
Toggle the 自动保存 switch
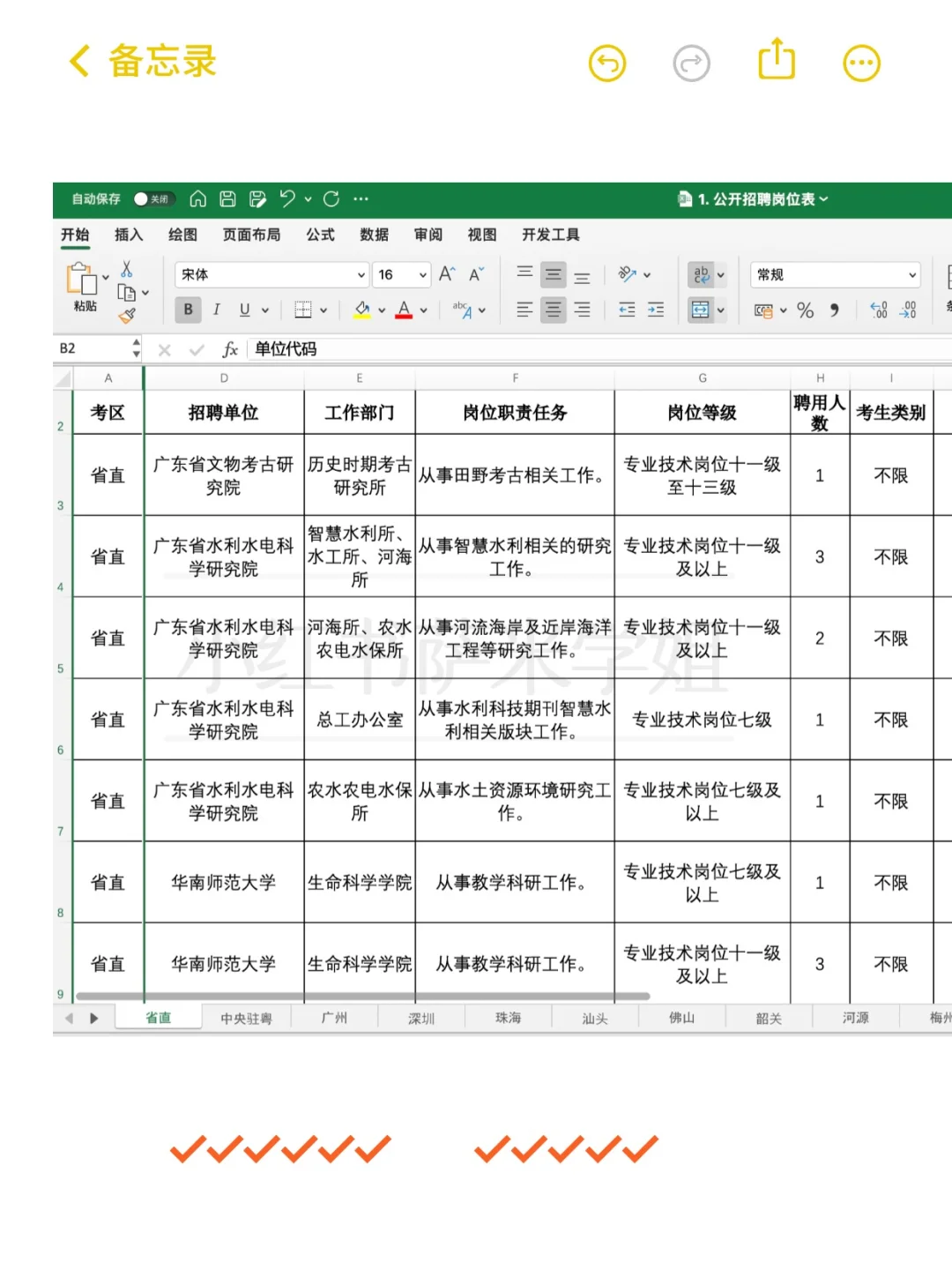pyautogui.click(x=152, y=199)
